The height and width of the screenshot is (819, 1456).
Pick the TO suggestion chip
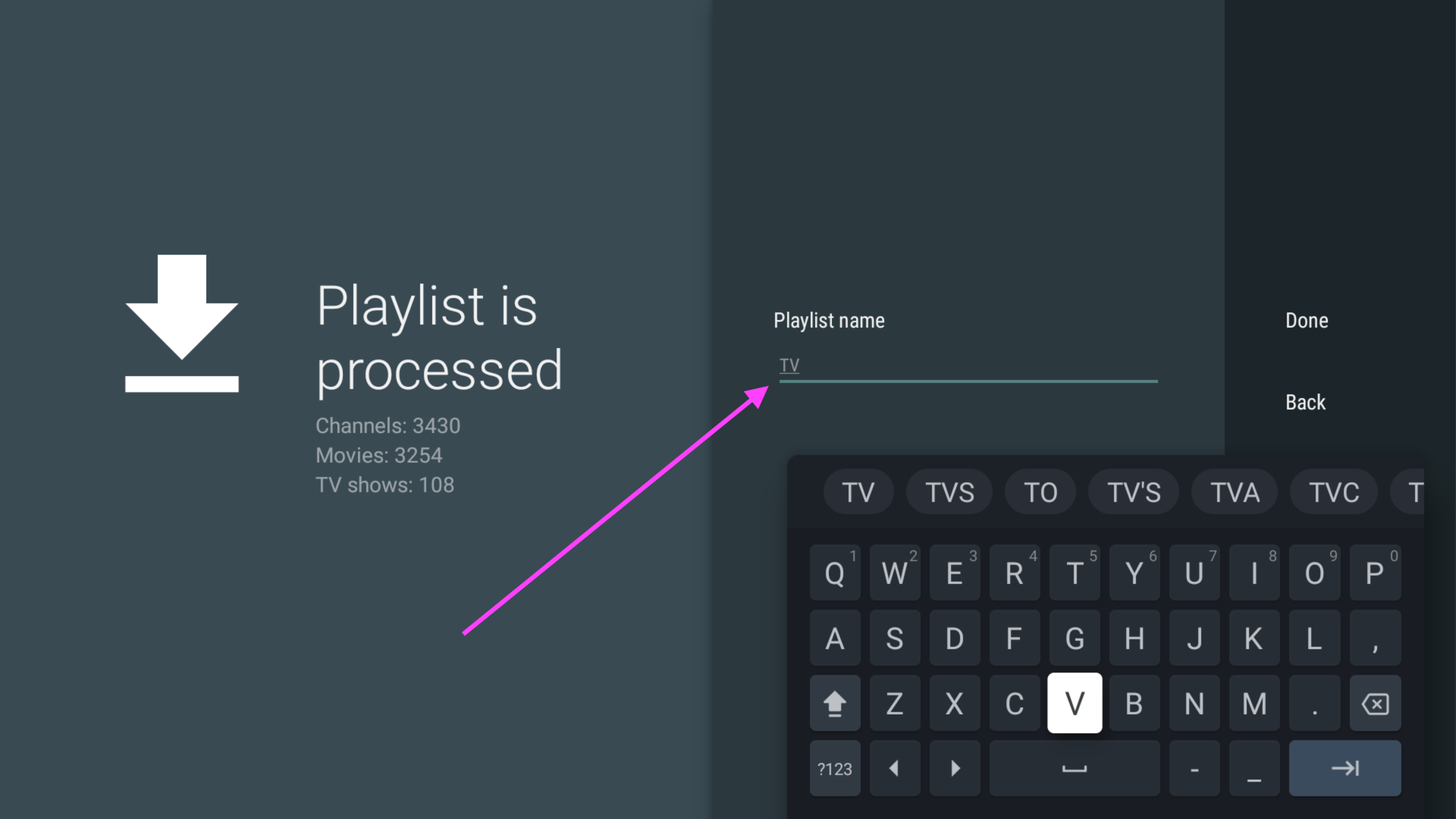pos(1040,492)
